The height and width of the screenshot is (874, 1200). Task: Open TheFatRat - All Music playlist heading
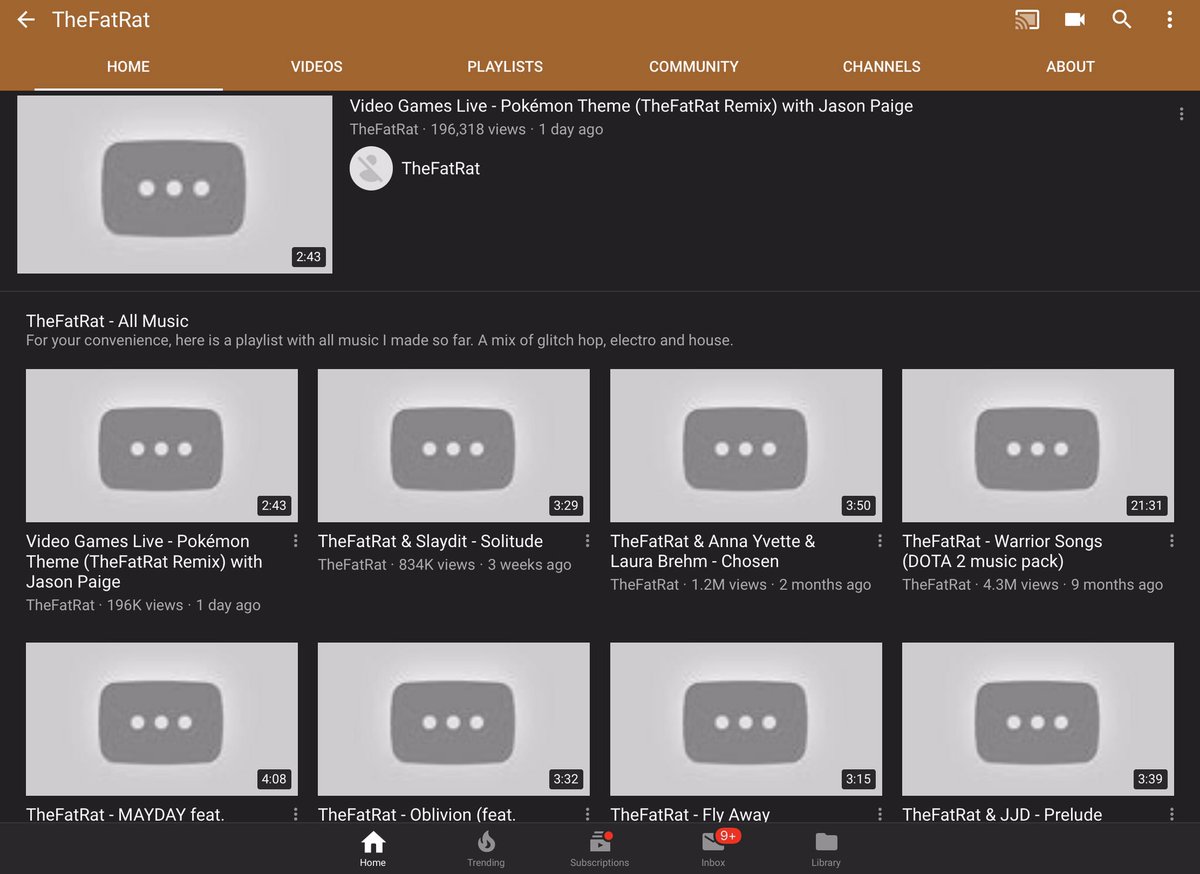point(107,321)
